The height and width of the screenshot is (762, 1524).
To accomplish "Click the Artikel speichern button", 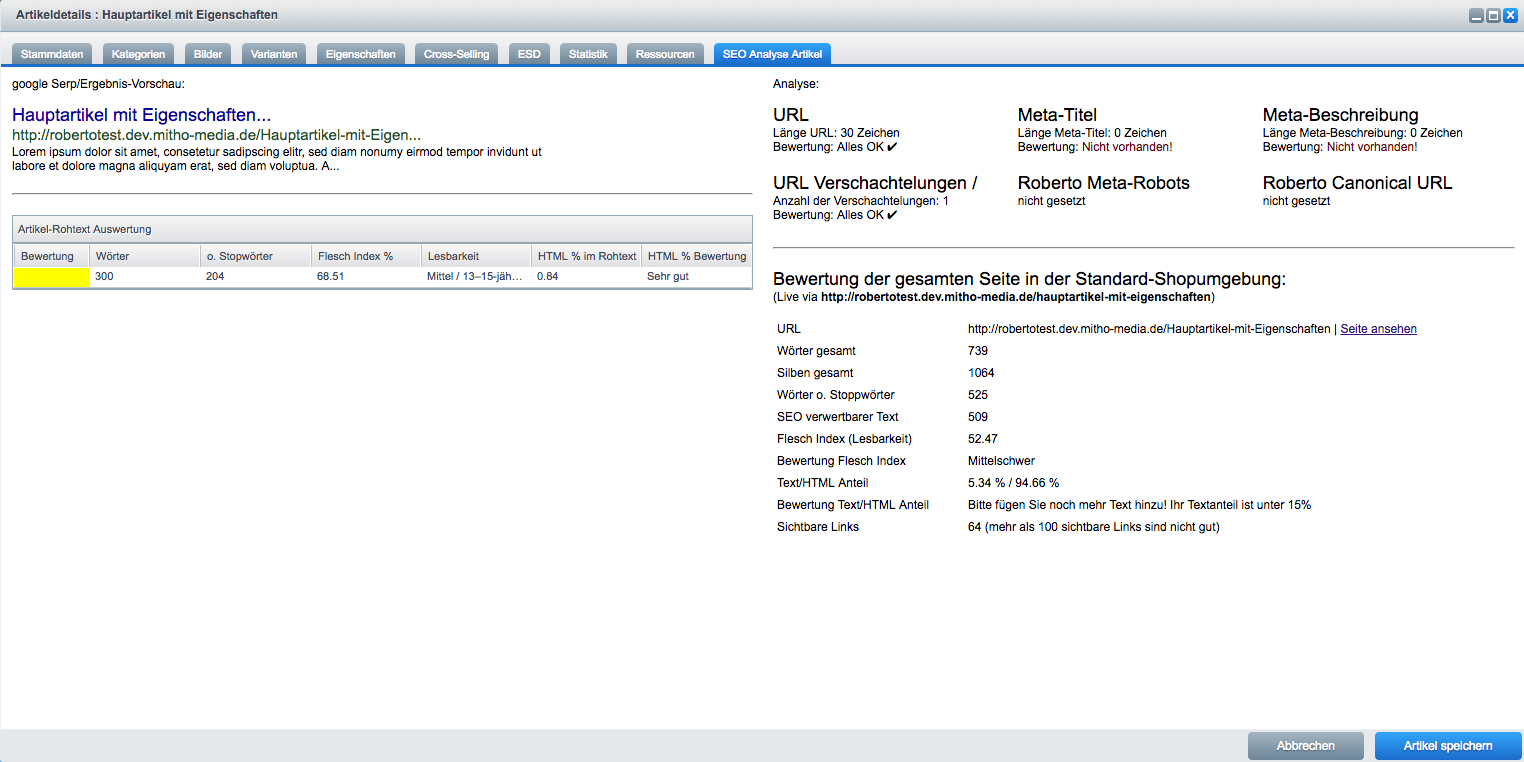I will tap(1448, 746).
